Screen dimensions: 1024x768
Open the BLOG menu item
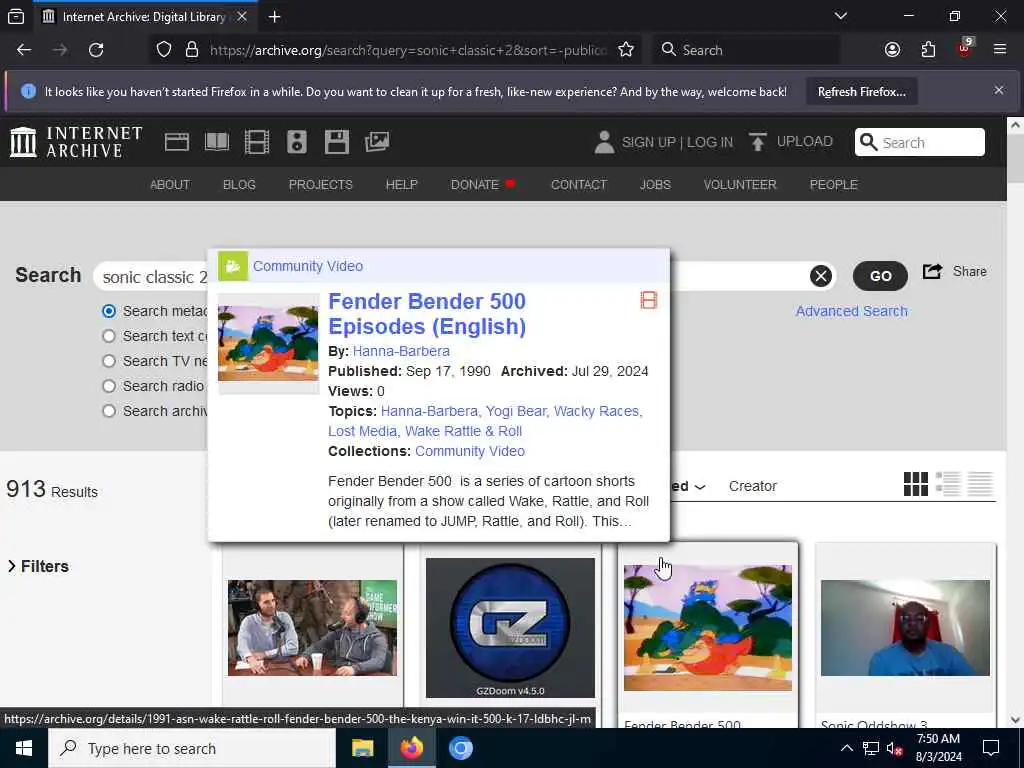239,185
